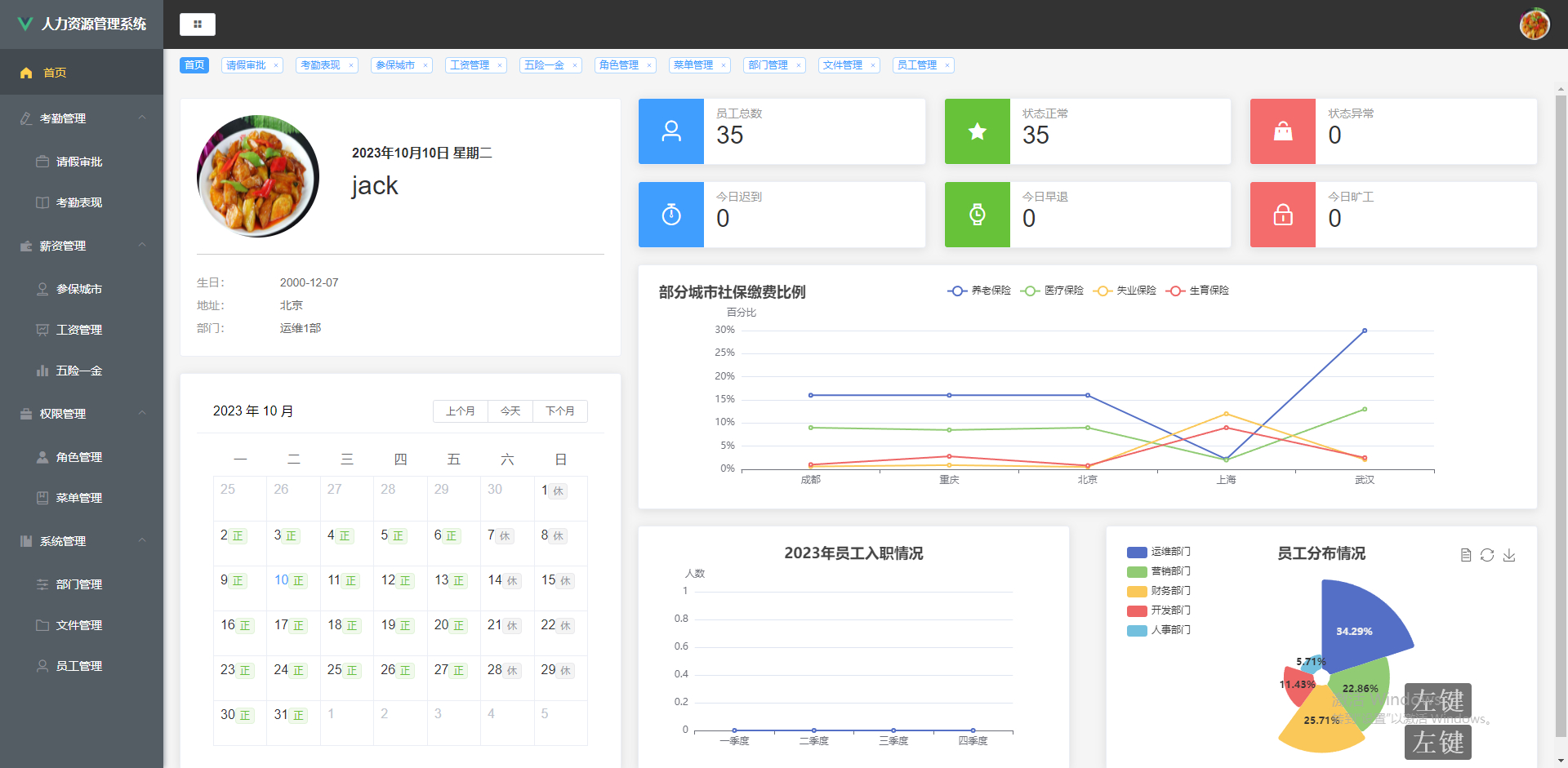Select the 考勤表现 sidebar icon
The height and width of the screenshot is (768, 1568).
42,202
